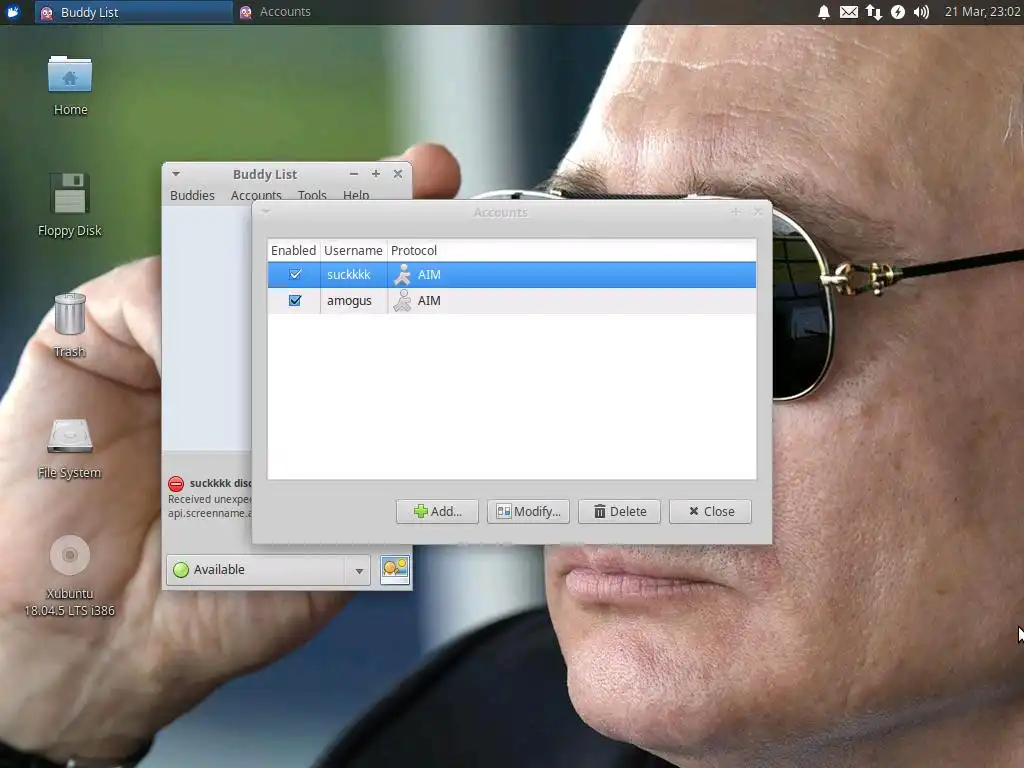Open the network connection tray icon
Screen dimensions: 1024x768
tap(874, 12)
